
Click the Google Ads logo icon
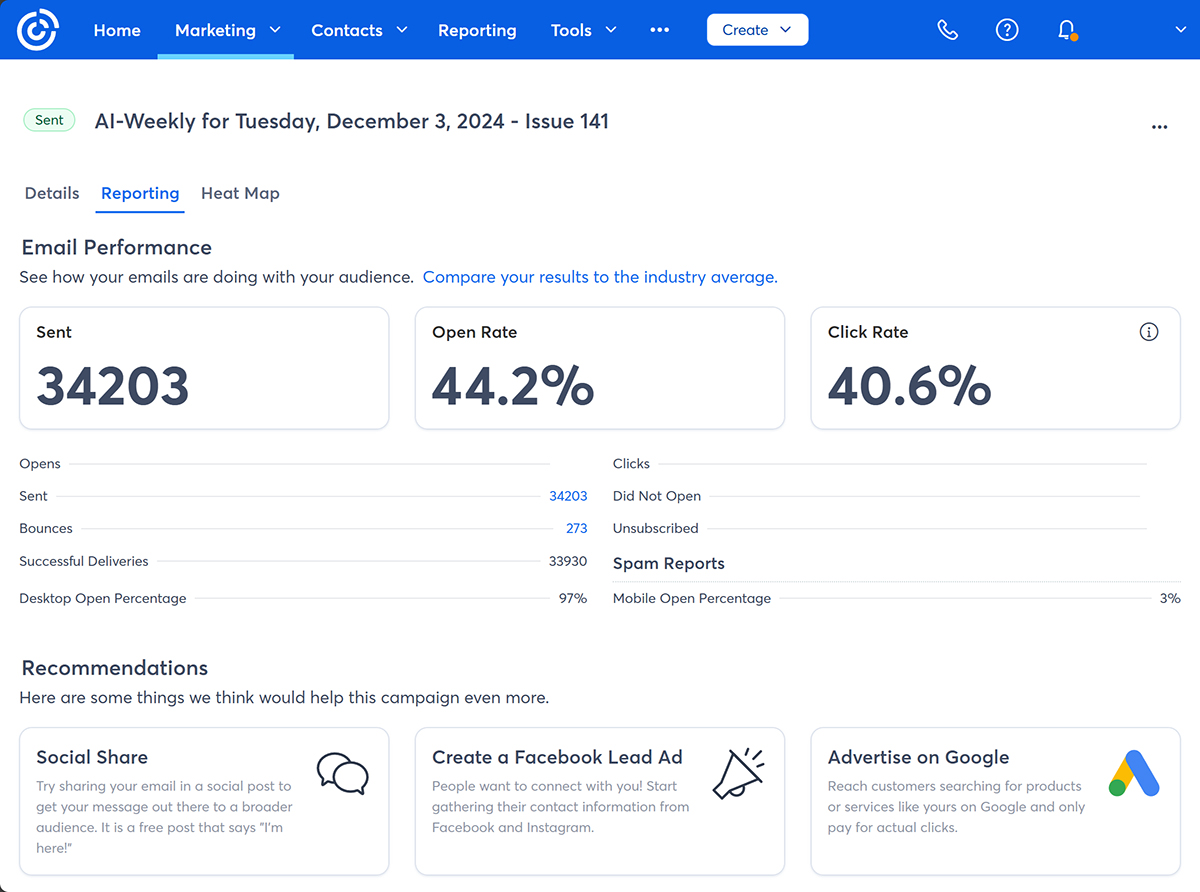[x=1134, y=773]
